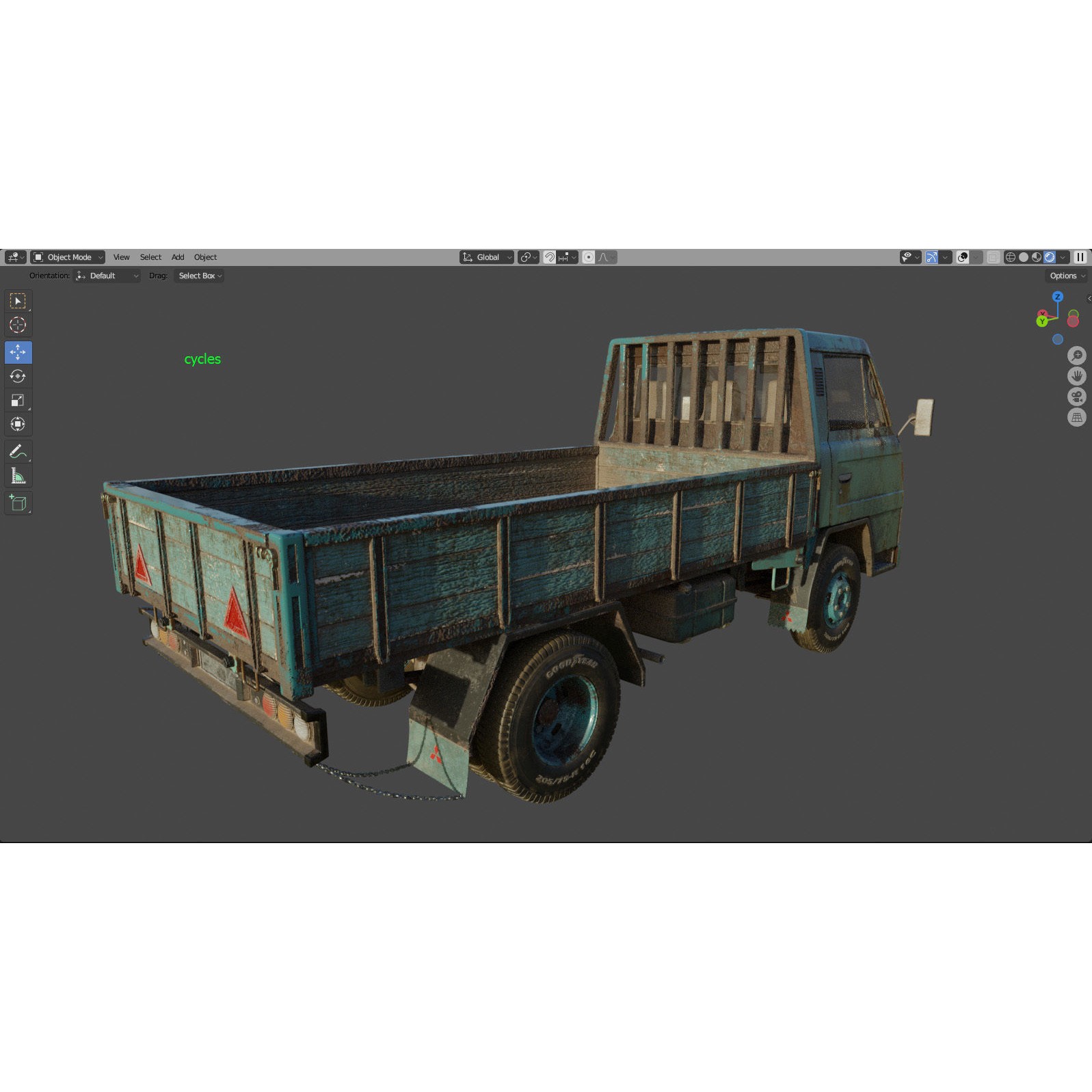Select the Measure tool
This screenshot has height=1092, width=1092.
18,475
